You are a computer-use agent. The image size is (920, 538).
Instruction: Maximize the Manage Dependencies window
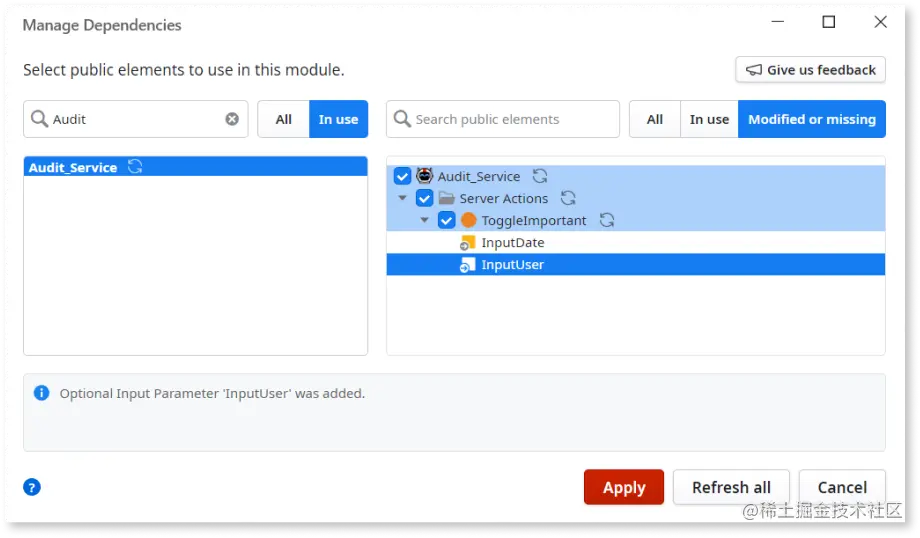point(828,22)
